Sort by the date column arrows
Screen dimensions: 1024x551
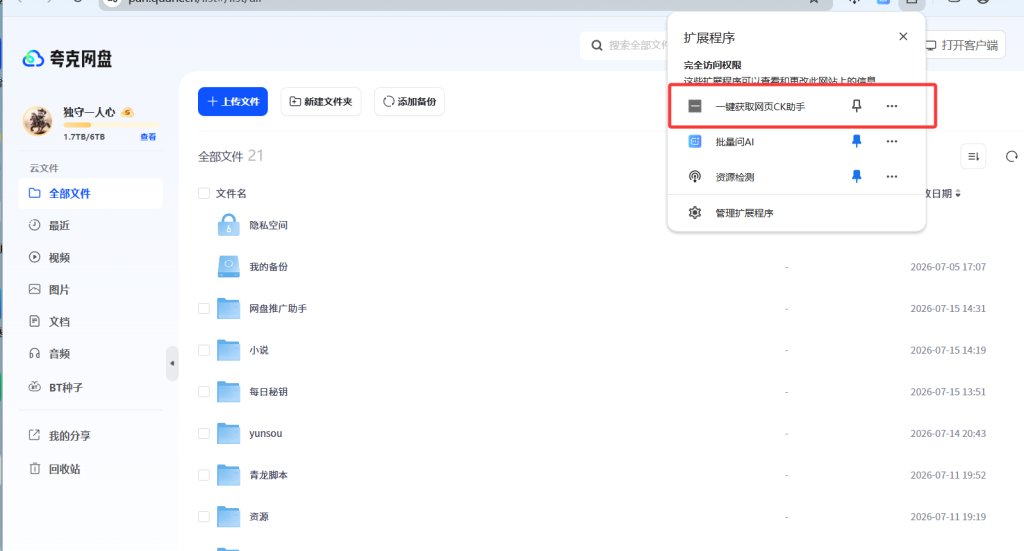point(958,194)
